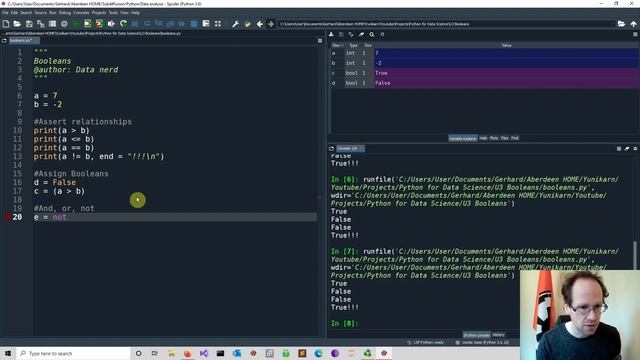Open editor pane options menu

[x=320, y=41]
